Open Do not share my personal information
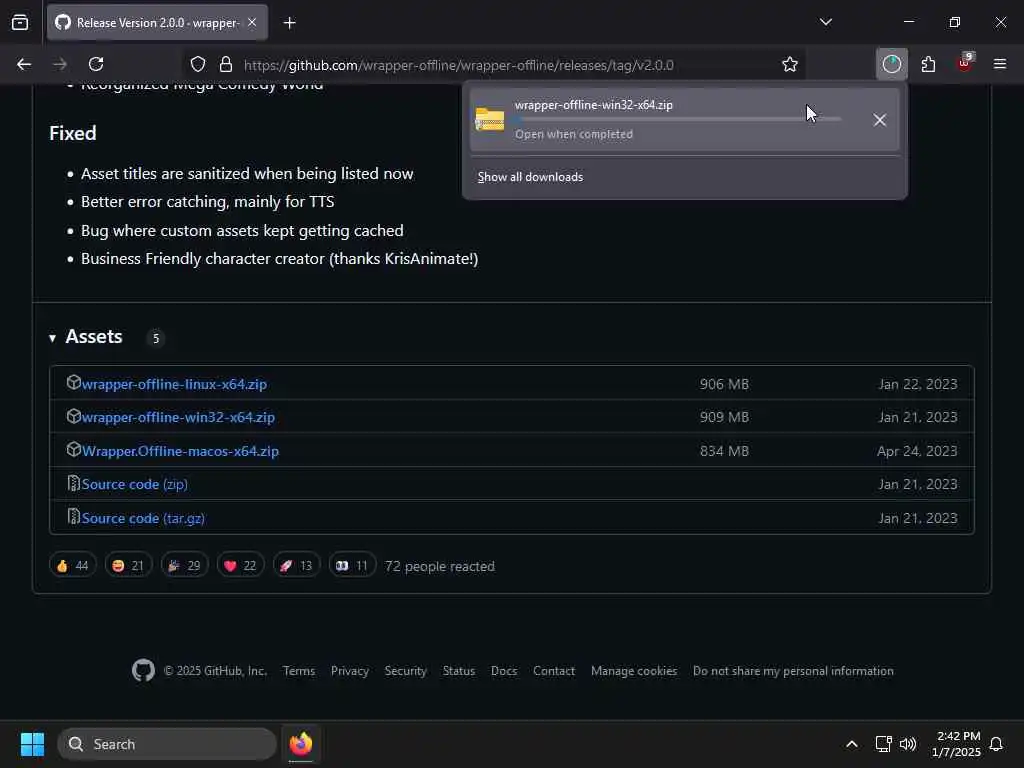This screenshot has width=1024, height=768. [793, 671]
